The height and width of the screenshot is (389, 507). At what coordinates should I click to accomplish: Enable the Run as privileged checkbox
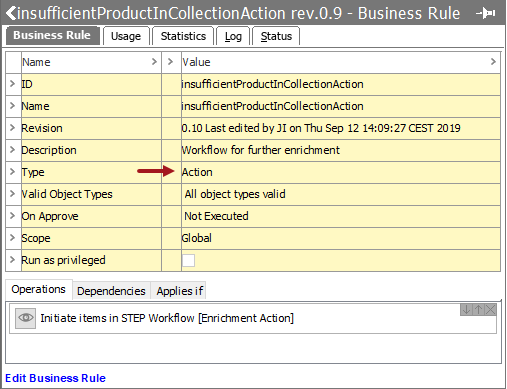188,260
